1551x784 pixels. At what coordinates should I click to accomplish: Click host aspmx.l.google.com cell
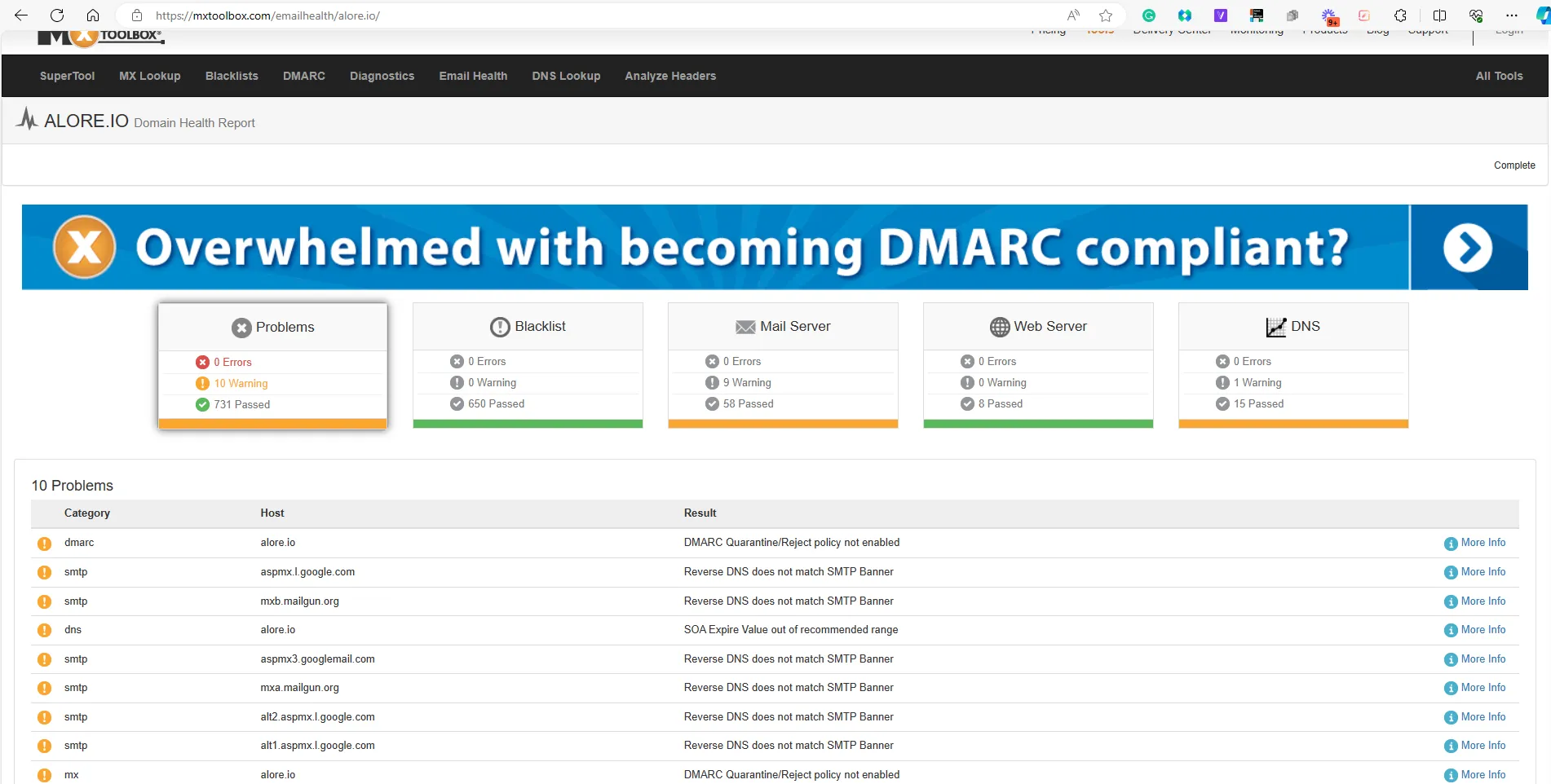tap(307, 572)
